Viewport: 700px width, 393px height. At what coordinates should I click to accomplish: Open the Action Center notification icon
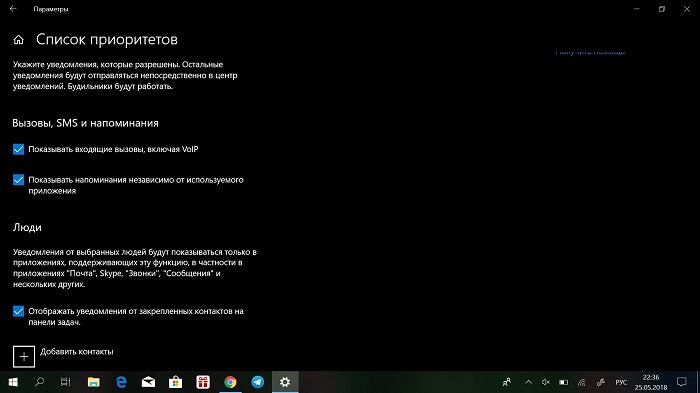point(682,382)
